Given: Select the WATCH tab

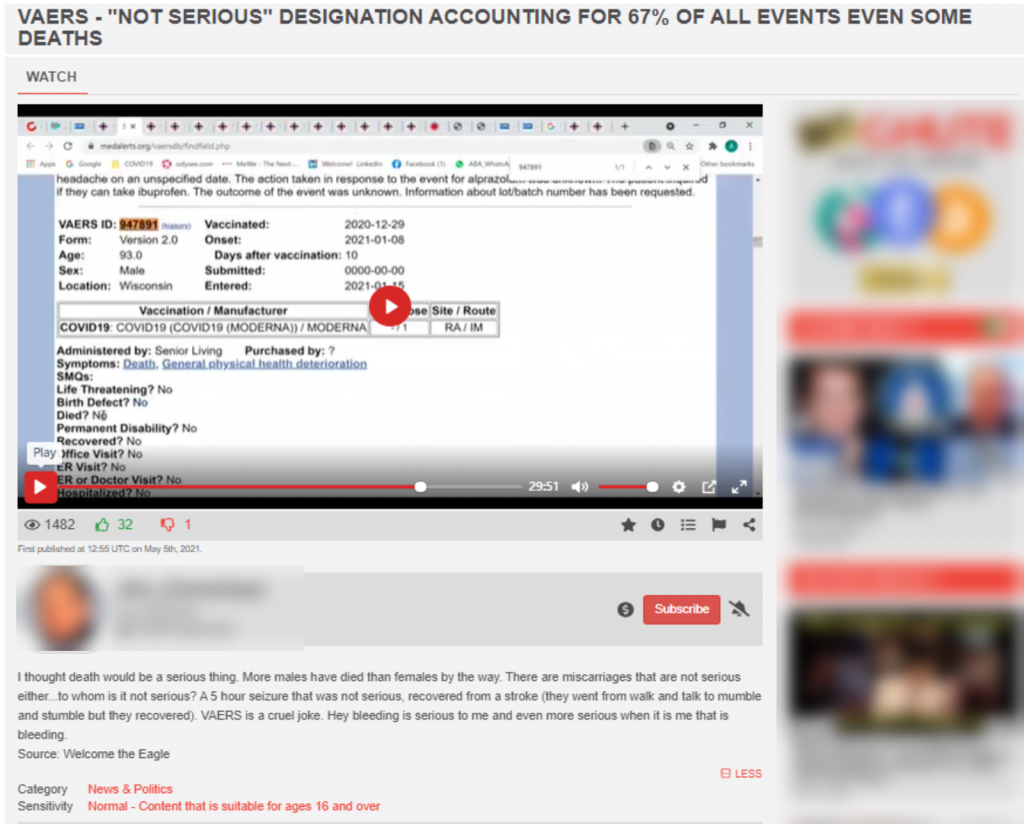Looking at the screenshot, I should click(x=52, y=77).
